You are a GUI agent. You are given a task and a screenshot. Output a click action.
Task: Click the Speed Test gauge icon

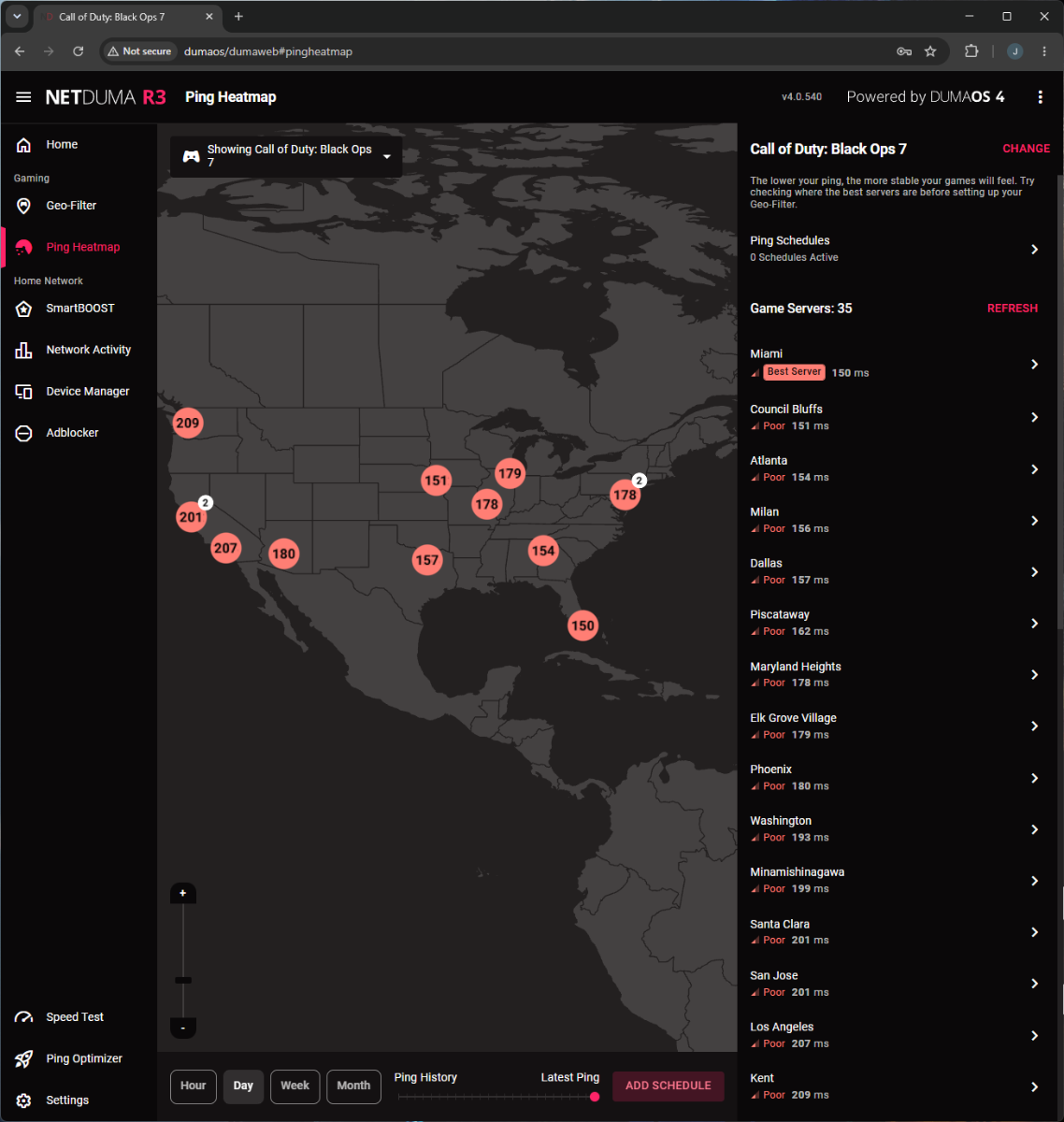(24, 1017)
